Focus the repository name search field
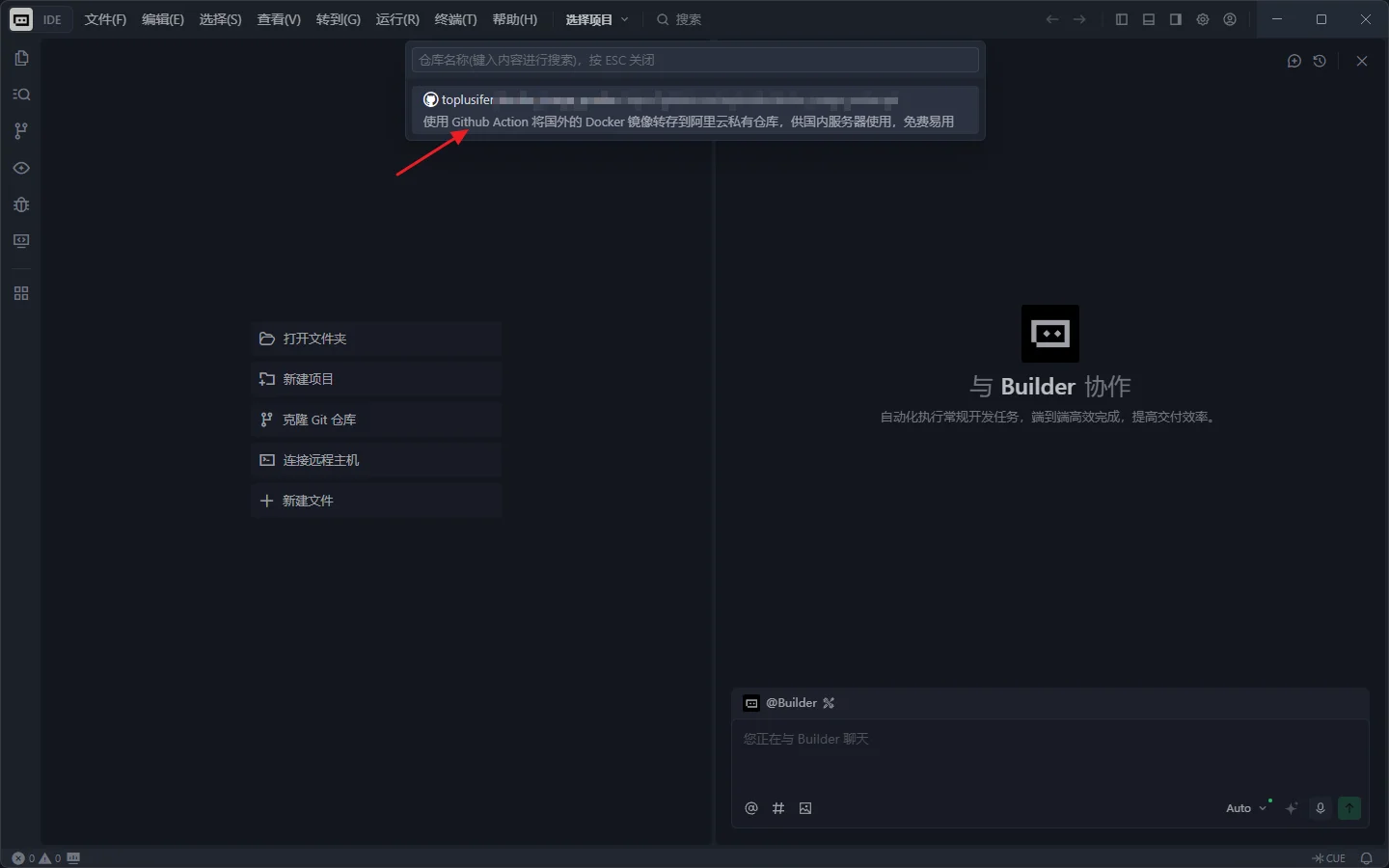The height and width of the screenshot is (868, 1389). click(x=694, y=60)
